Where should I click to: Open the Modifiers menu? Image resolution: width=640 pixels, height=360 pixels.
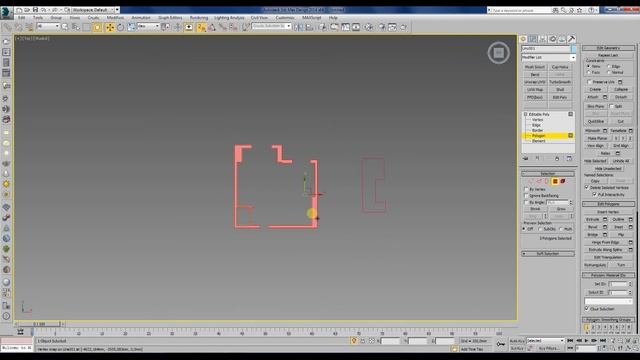click(x=115, y=18)
